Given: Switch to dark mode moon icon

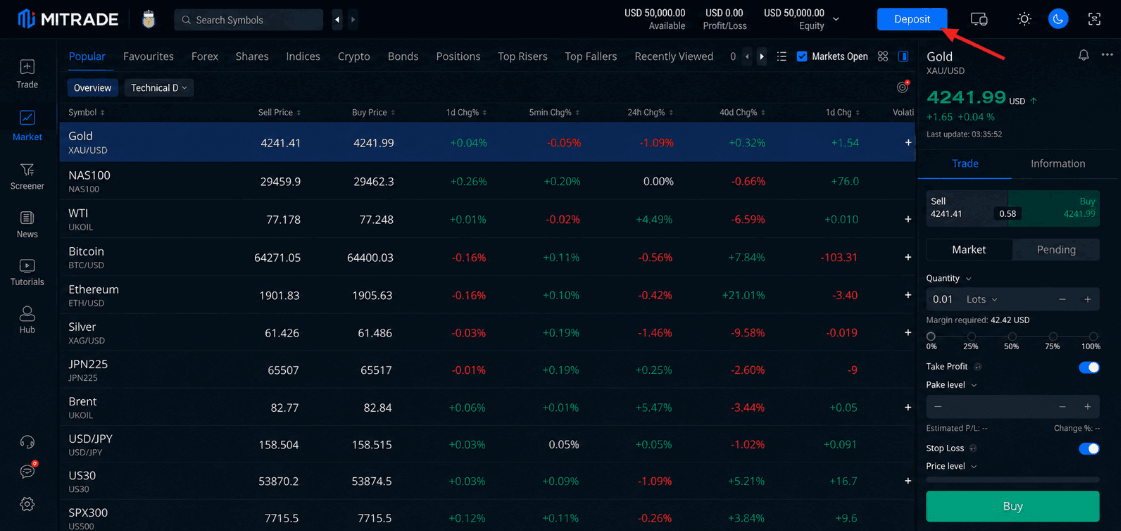Looking at the screenshot, I should coord(1058,19).
